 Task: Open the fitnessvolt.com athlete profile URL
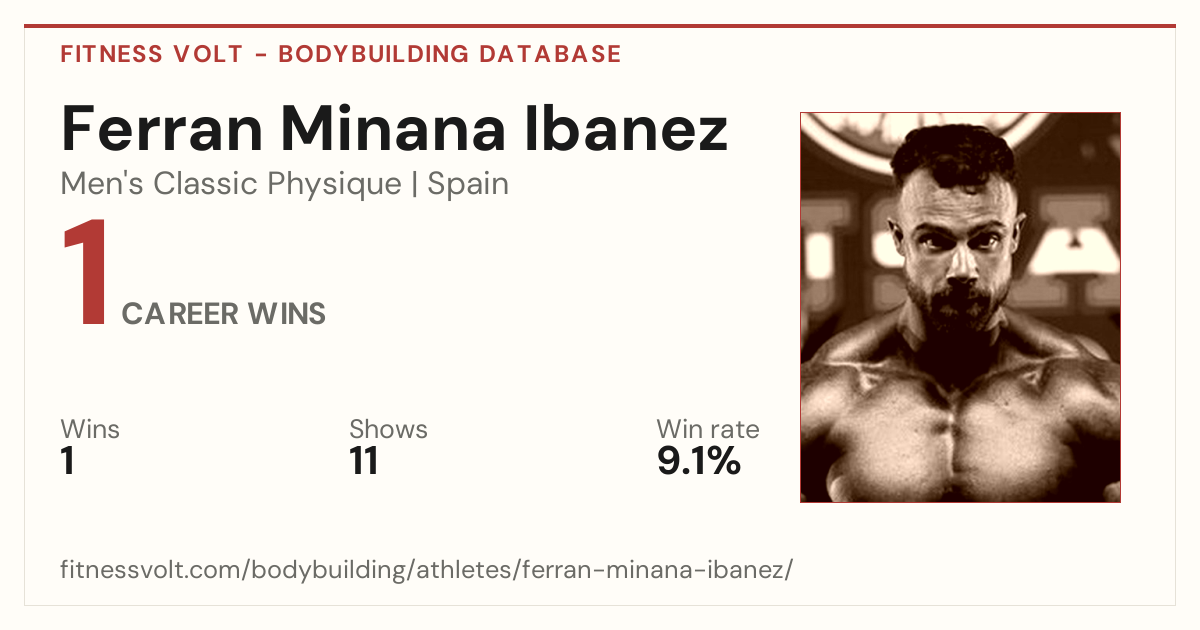point(427,571)
